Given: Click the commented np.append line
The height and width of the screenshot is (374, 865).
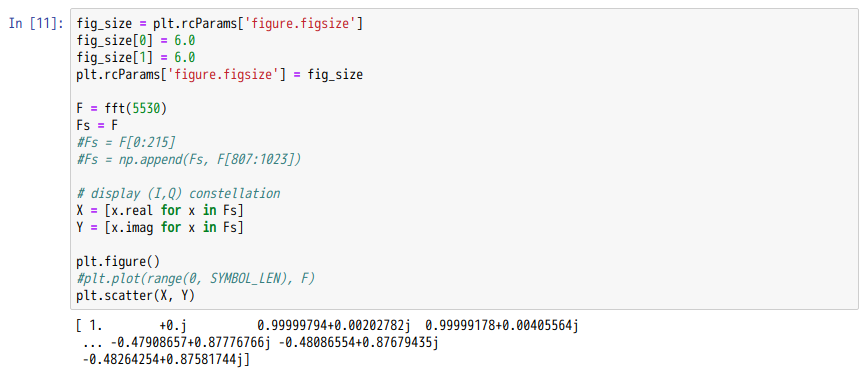Looking at the screenshot, I should (x=189, y=160).
